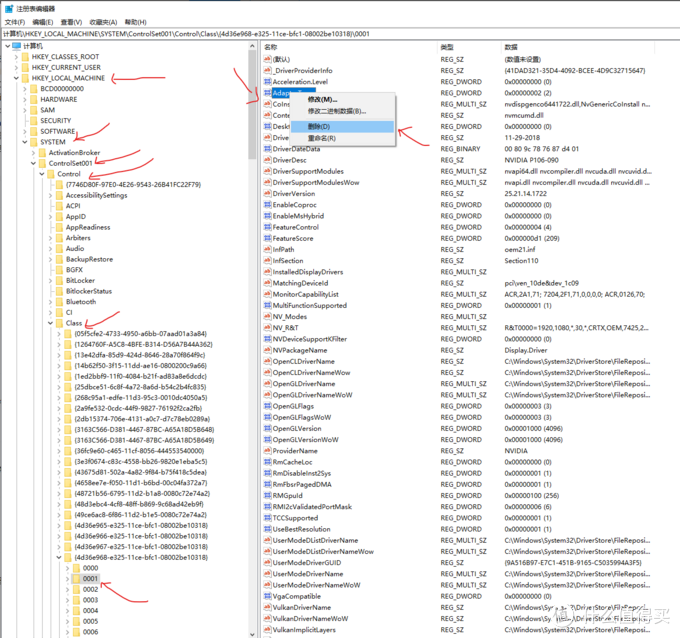This screenshot has width=680, height=638.
Task: Click the string icon beside MatchingDeviceId
Action: 268,283
